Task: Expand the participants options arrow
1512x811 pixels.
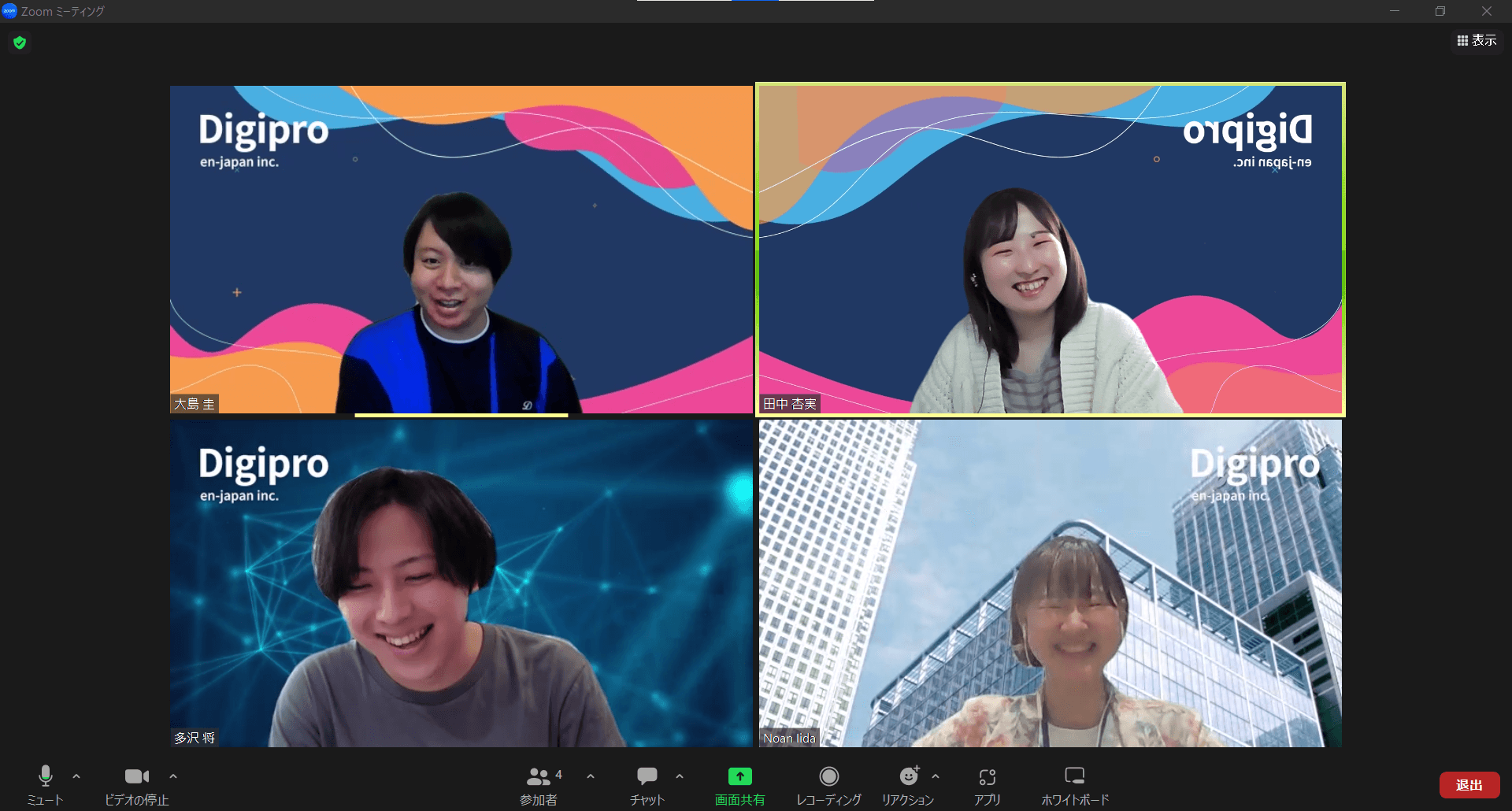Action: click(x=591, y=776)
